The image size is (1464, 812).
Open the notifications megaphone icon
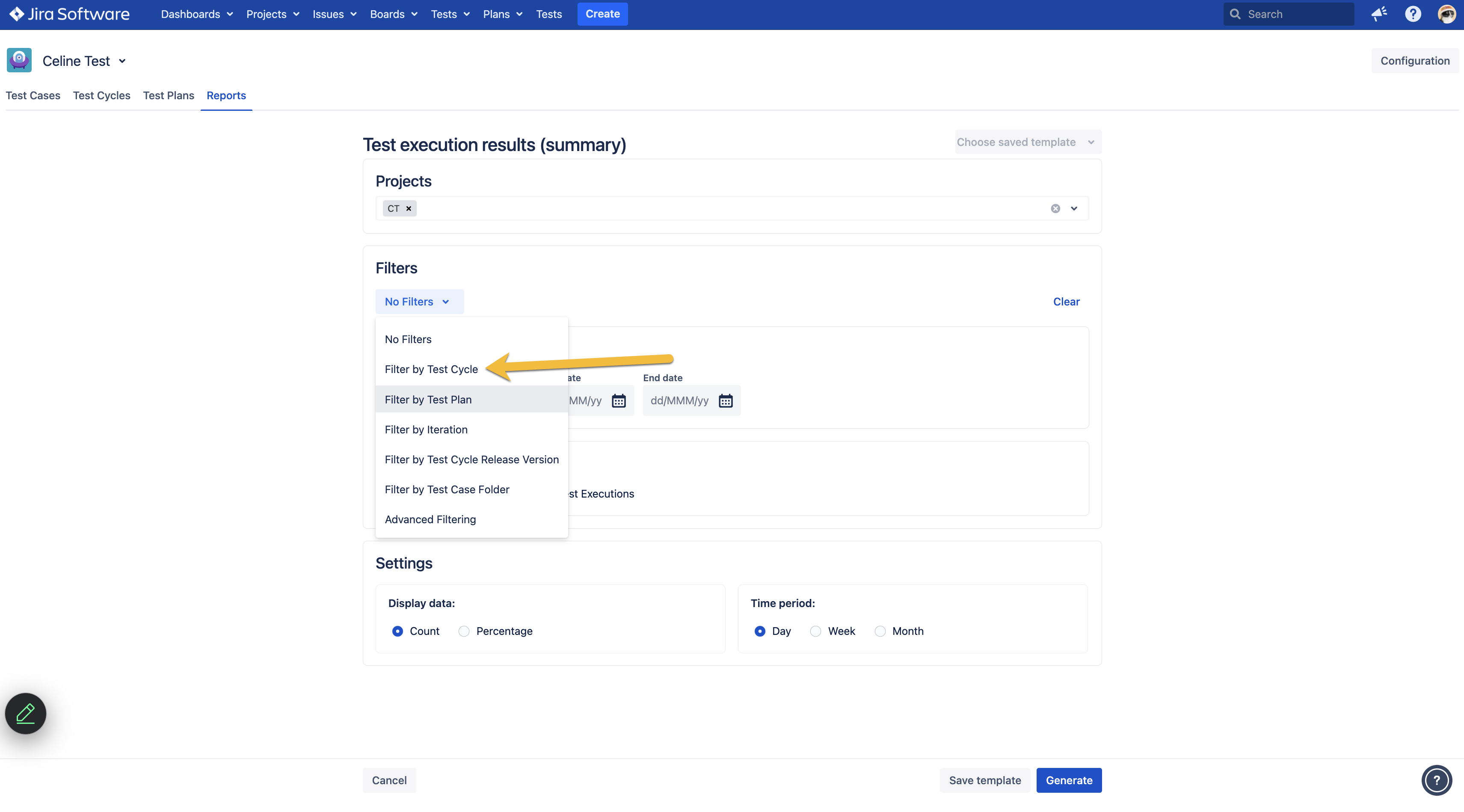(x=1379, y=14)
